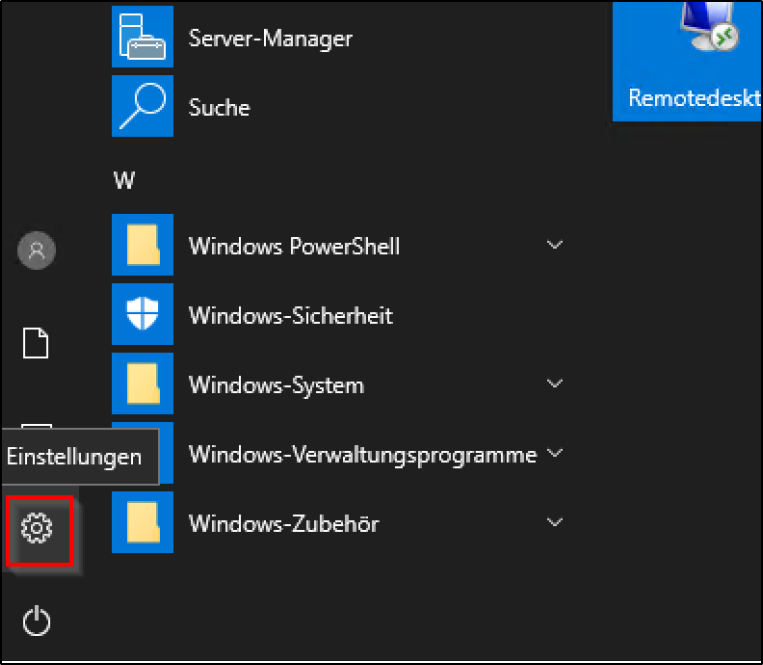Image resolution: width=763 pixels, height=665 pixels.
Task: Jump to apps via letter W header
Action: [124, 180]
